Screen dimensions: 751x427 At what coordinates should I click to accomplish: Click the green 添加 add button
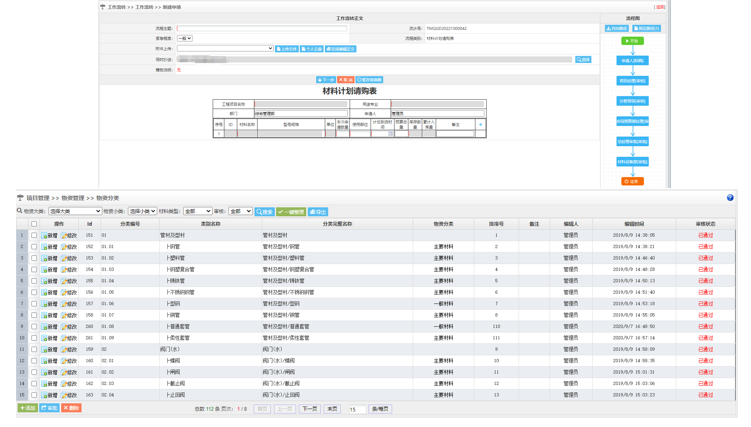click(x=28, y=408)
